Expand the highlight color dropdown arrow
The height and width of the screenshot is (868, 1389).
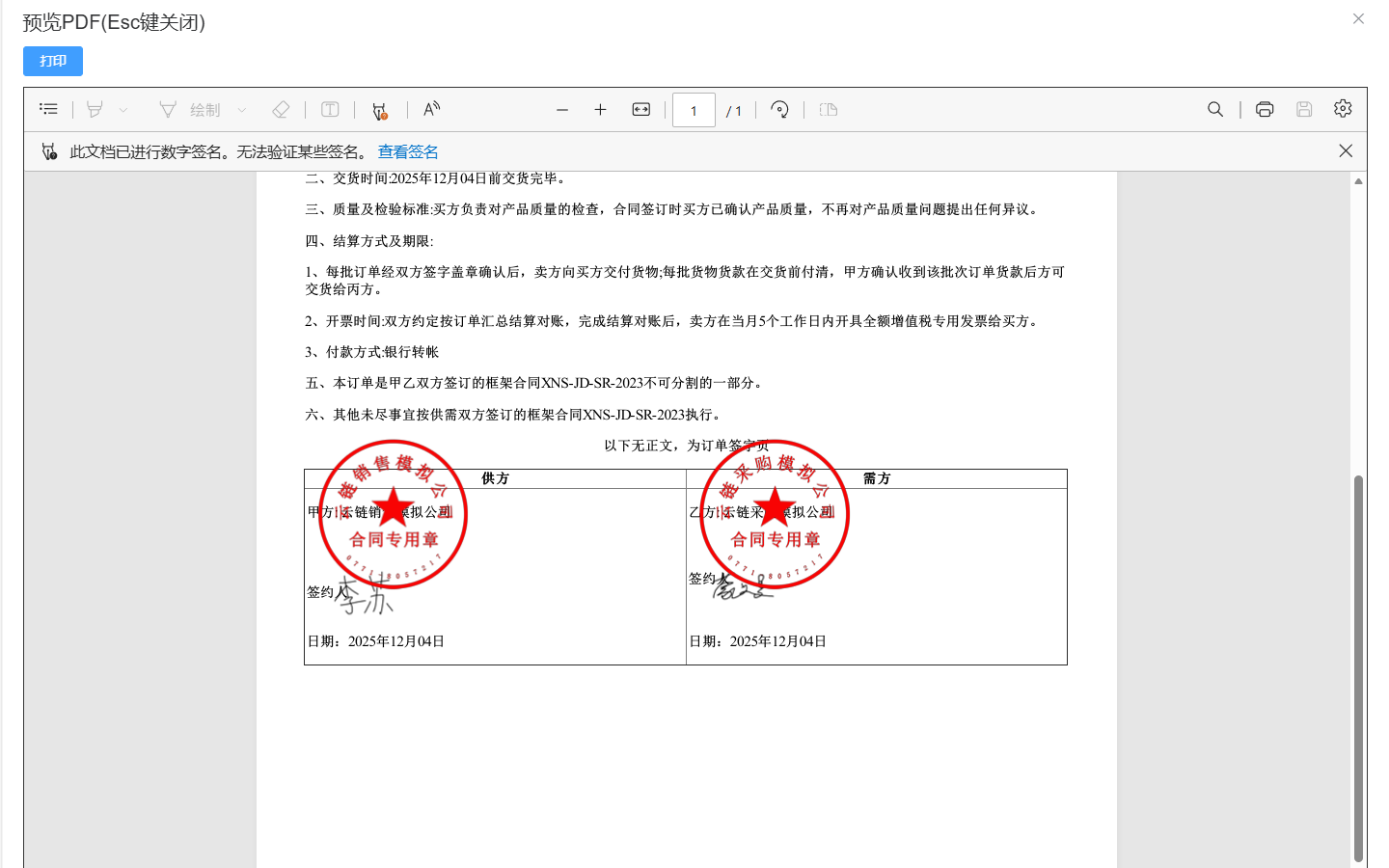click(123, 111)
